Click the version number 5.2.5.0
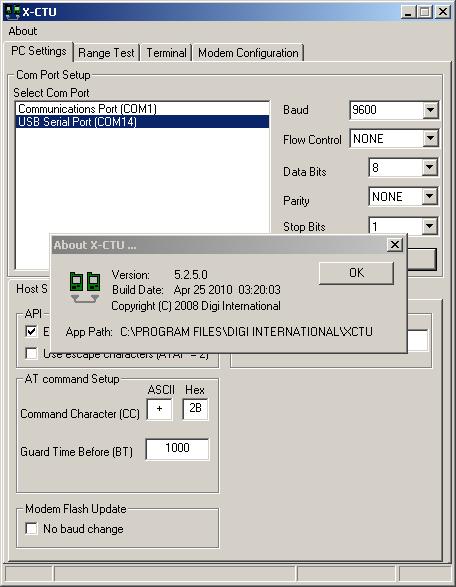 tap(191, 275)
